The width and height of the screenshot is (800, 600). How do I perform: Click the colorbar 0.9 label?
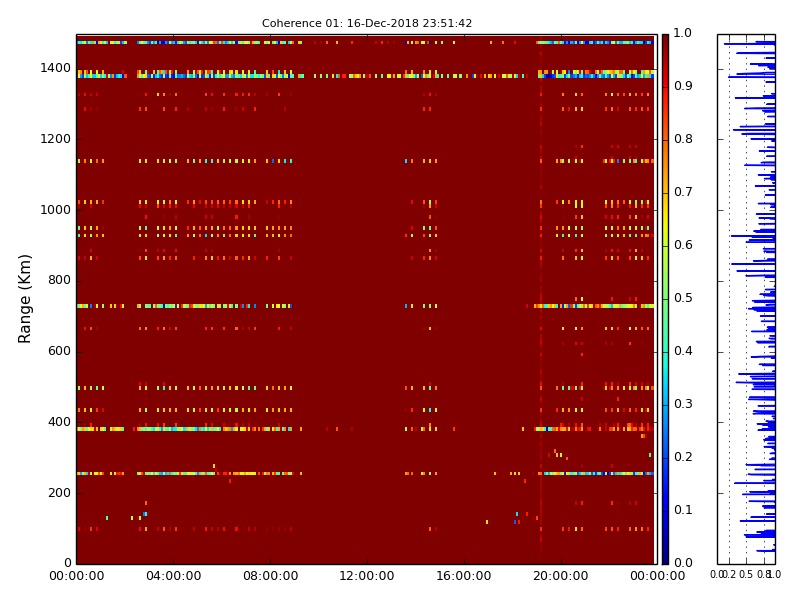point(683,86)
